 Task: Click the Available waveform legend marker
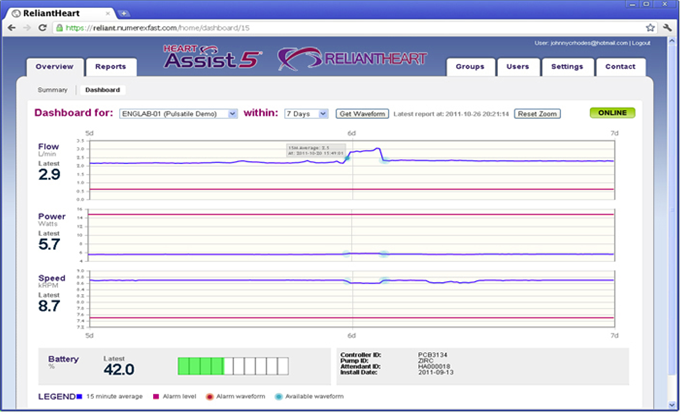(278, 397)
